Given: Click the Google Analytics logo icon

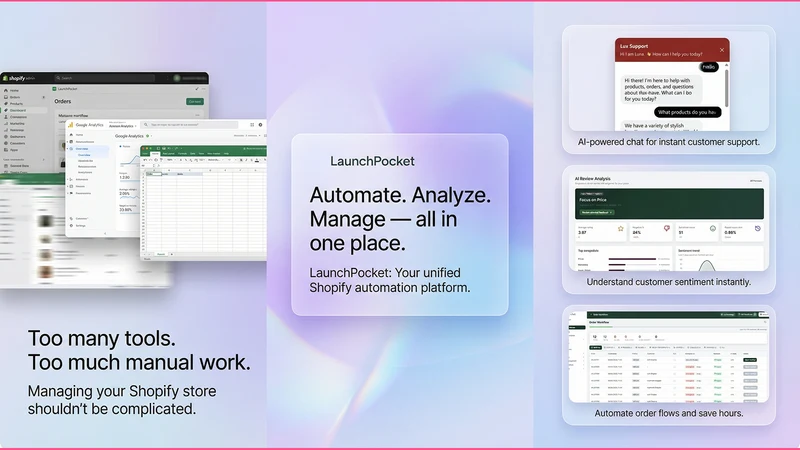Looking at the screenshot, I should point(70,125).
